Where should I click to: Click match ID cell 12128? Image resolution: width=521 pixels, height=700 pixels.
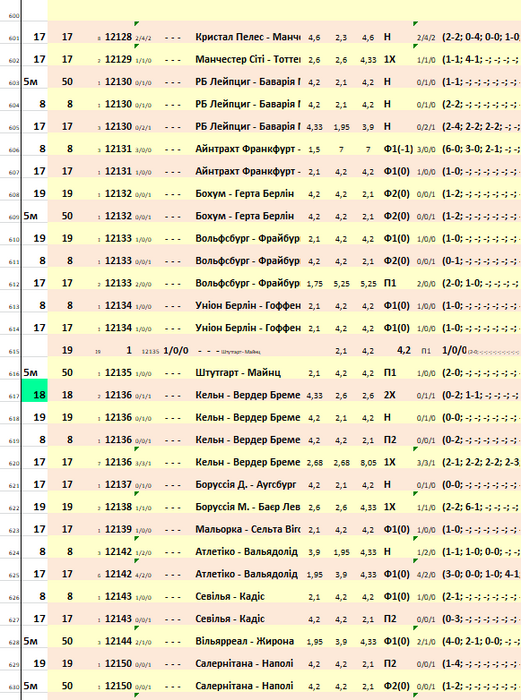click(118, 37)
